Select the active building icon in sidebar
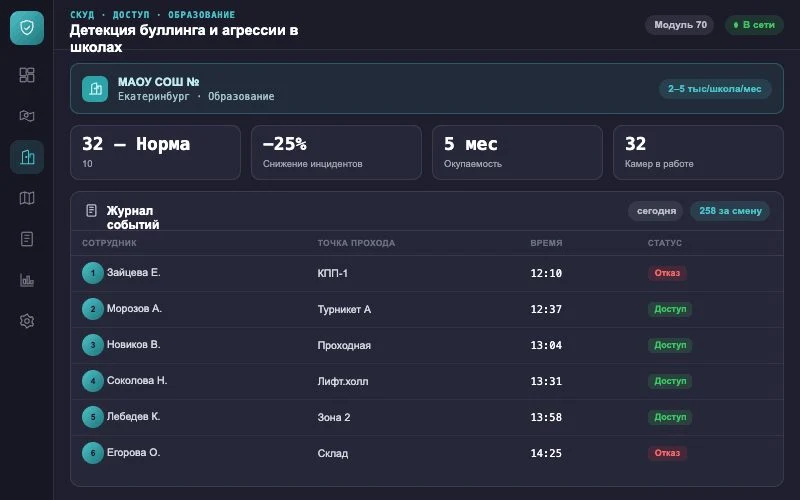 pos(27,157)
